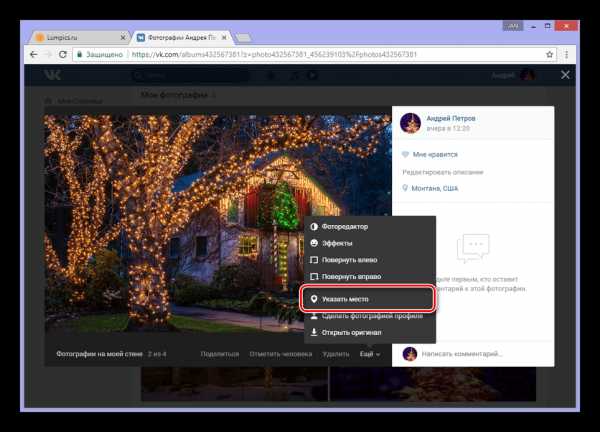This screenshot has width=600, height=432.
Task: Click the address bar URL
Action: coord(274,54)
